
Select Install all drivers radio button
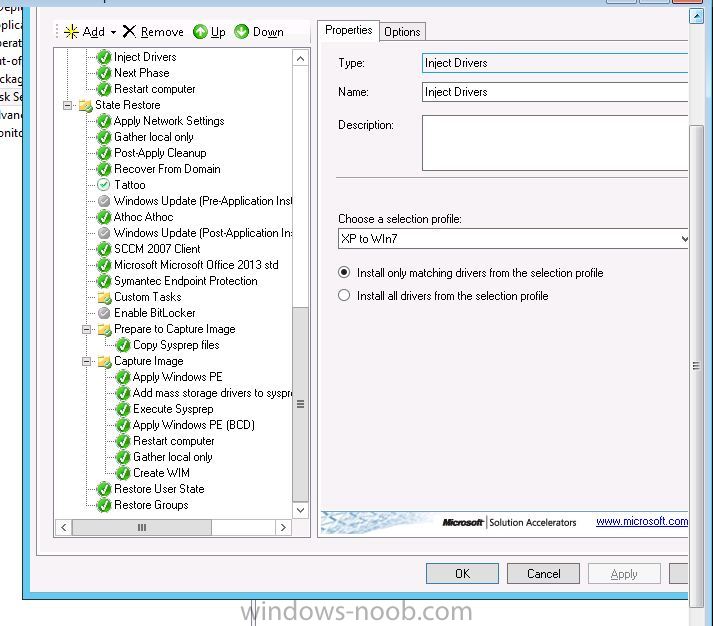tap(344, 296)
